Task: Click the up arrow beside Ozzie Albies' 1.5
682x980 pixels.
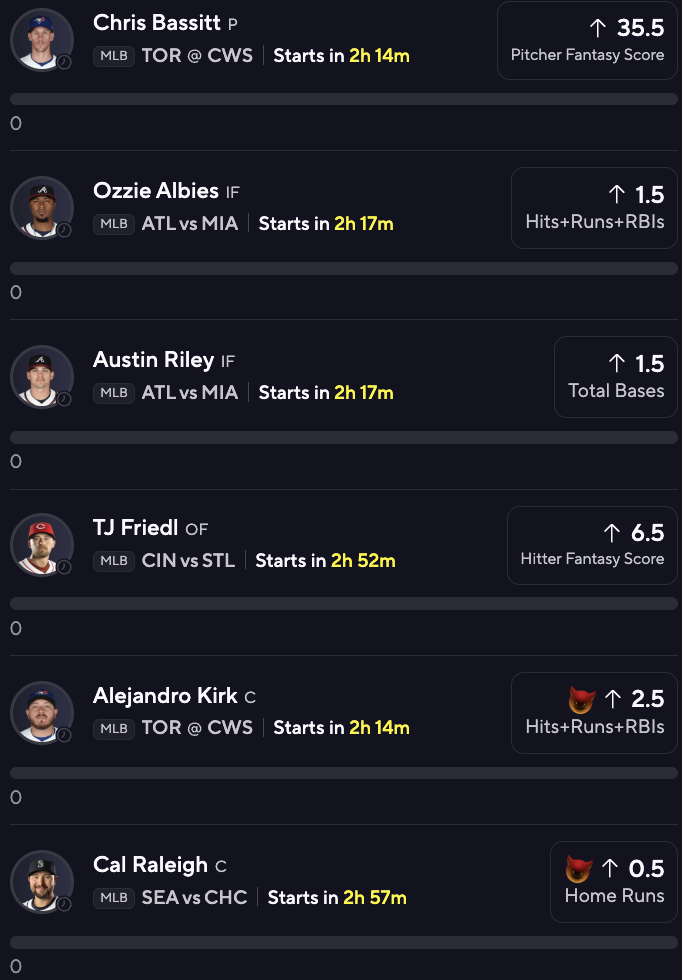Action: point(617,194)
